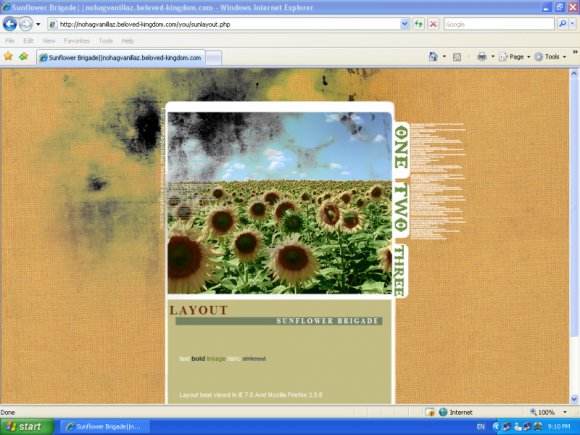Click the vertical scrollbar down arrow
Viewport: 580px width, 435px height.
tap(574, 399)
